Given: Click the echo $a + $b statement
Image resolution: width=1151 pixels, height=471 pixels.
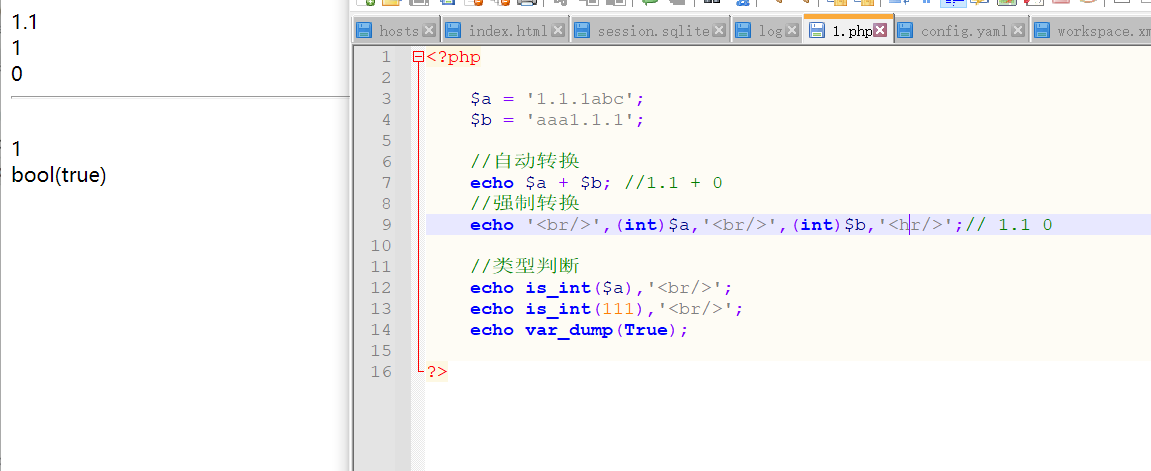Looking at the screenshot, I should coord(541,183).
